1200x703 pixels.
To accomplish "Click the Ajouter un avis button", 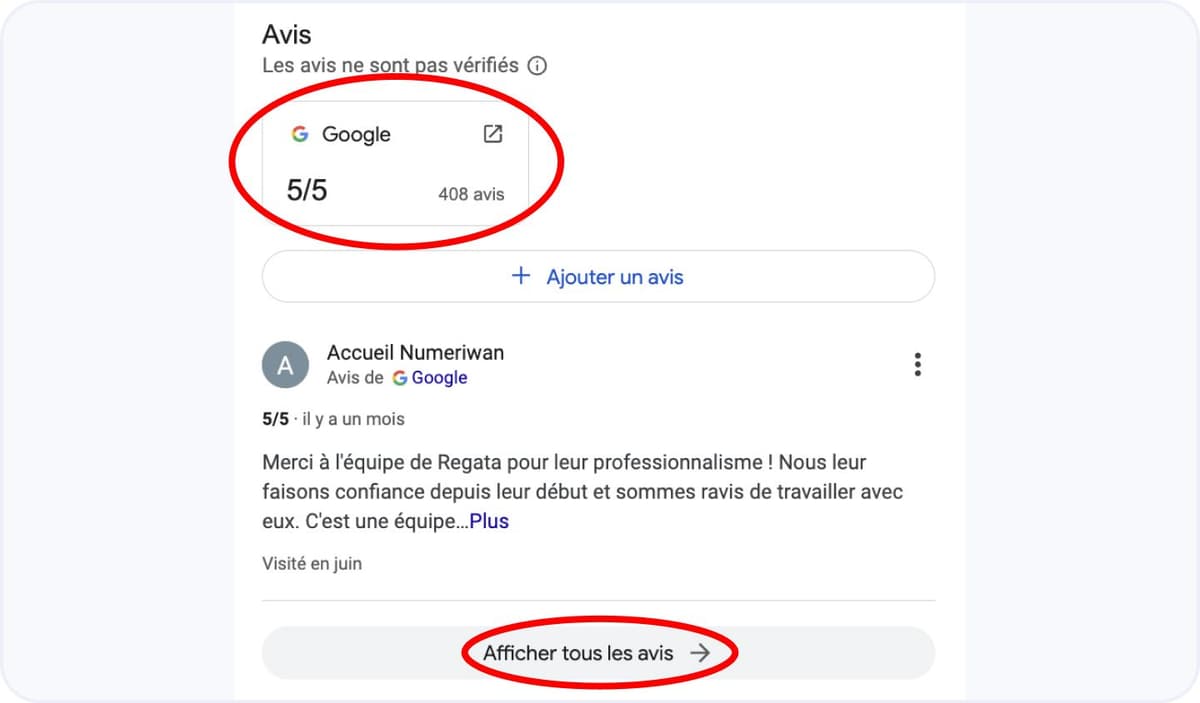I will tap(598, 276).
